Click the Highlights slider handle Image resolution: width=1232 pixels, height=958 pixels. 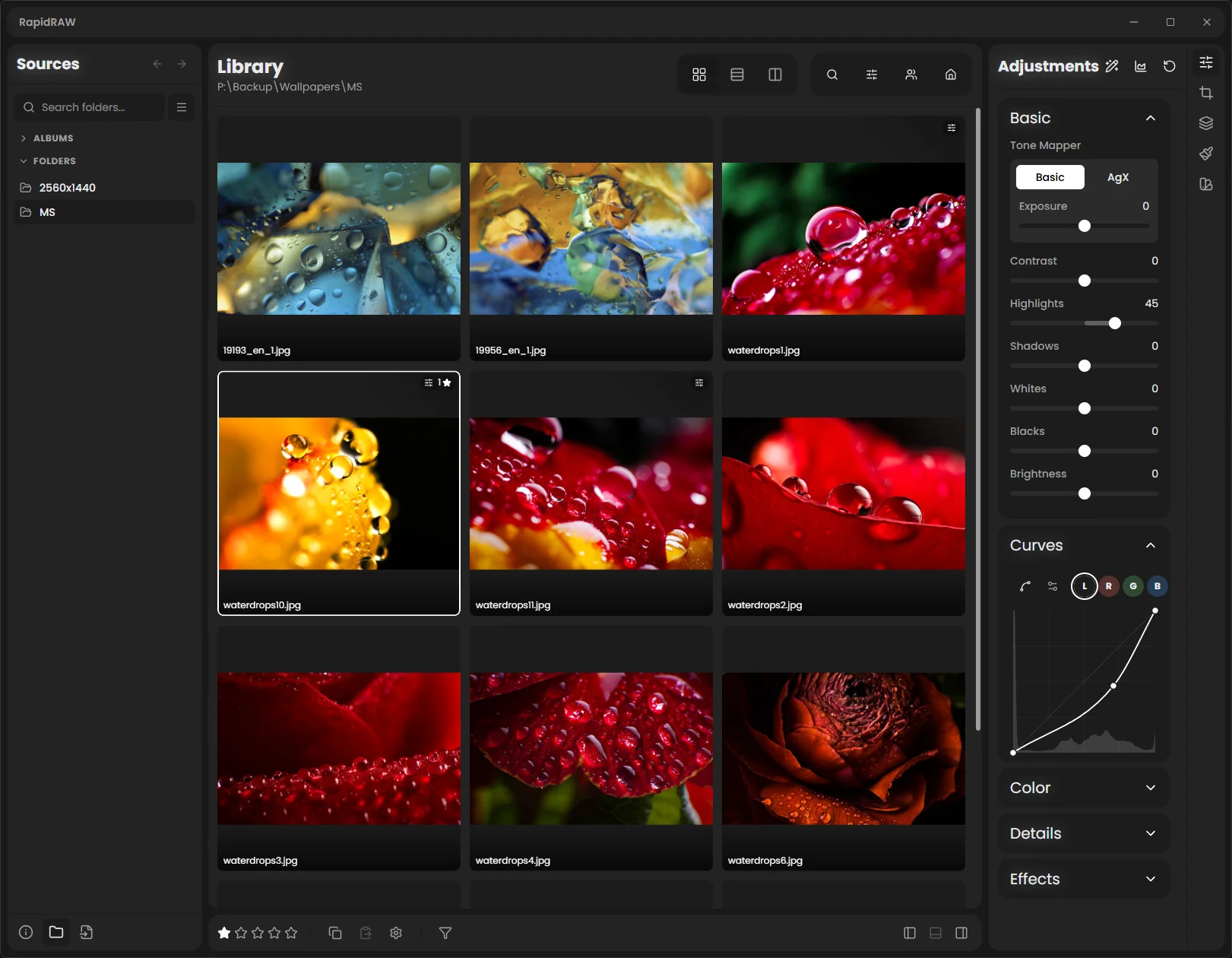point(1115,323)
